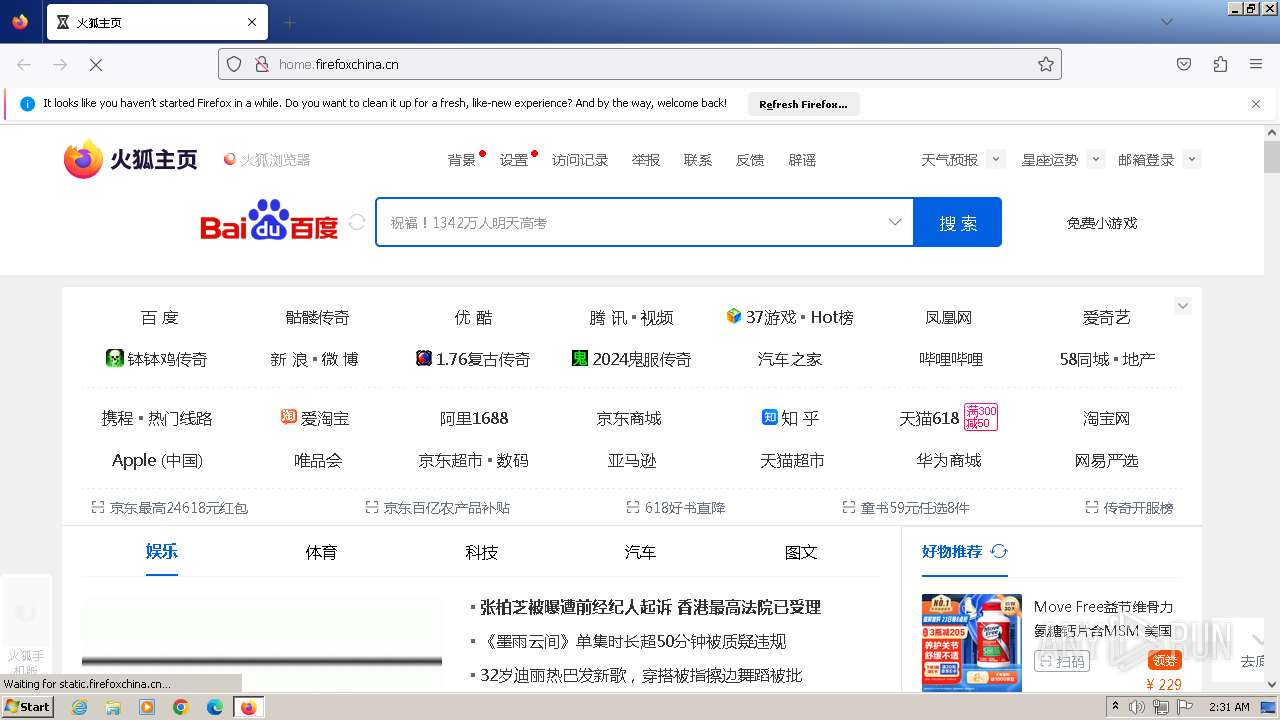Viewport: 1280px width, 720px height.
Task: Click Internet Explorer icon in taskbar
Action: 79,707
